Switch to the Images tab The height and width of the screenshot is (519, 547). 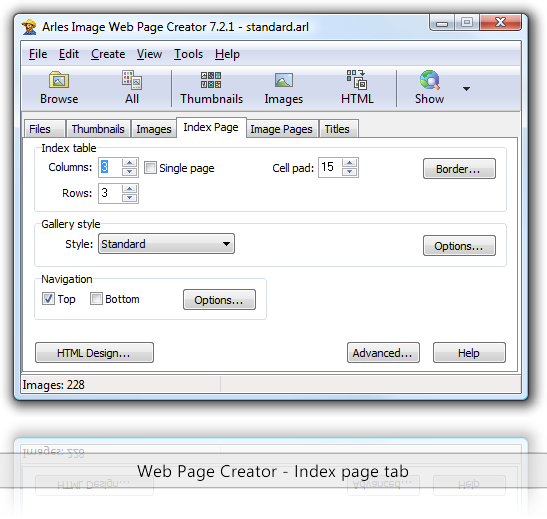coord(154,129)
